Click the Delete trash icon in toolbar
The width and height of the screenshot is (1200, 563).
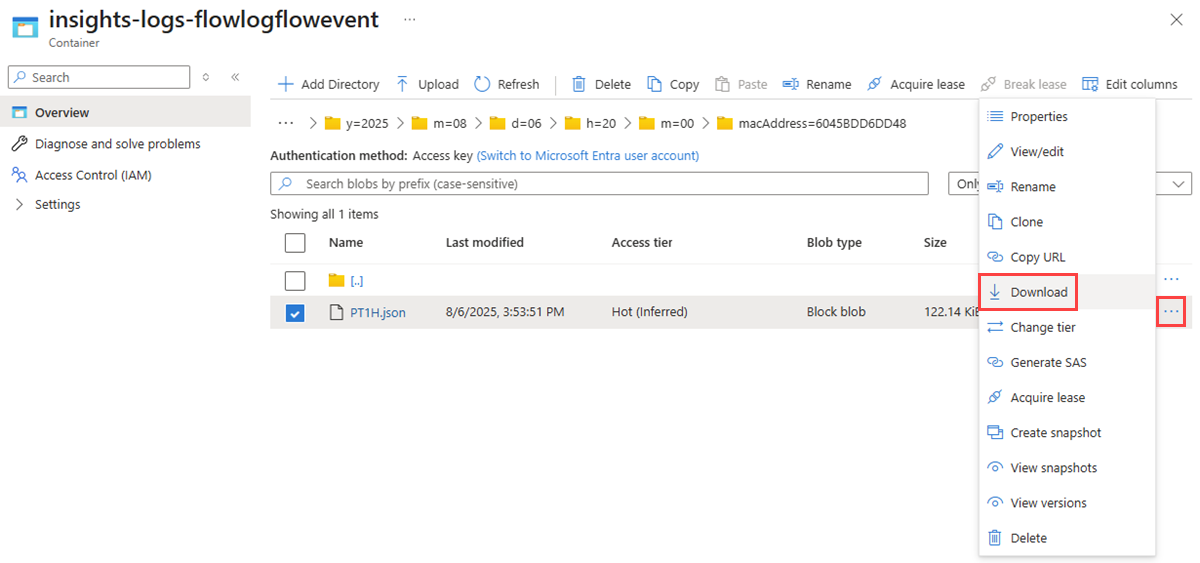[578, 84]
